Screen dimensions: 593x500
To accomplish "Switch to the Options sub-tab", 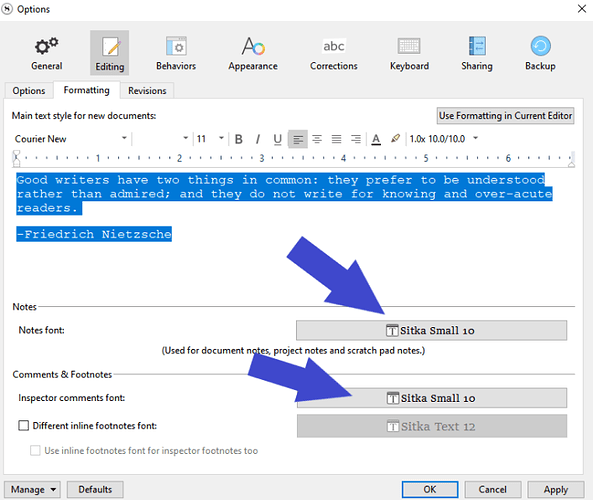I will 29,91.
